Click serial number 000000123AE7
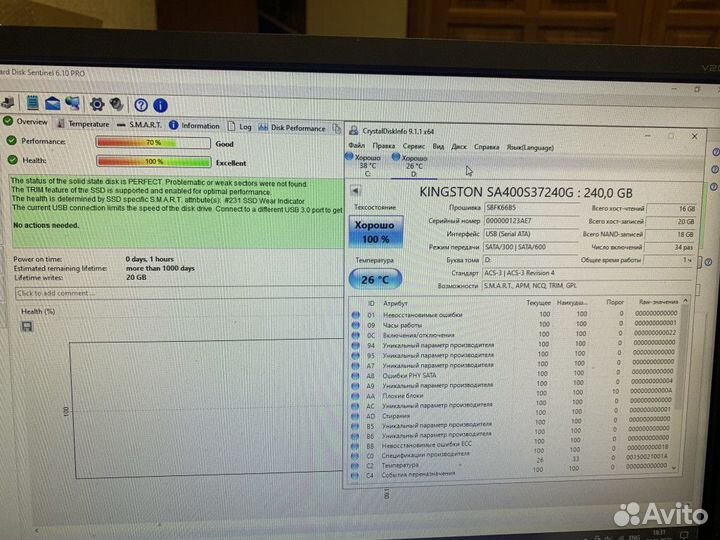This screenshot has height=540, width=720. tap(531, 221)
